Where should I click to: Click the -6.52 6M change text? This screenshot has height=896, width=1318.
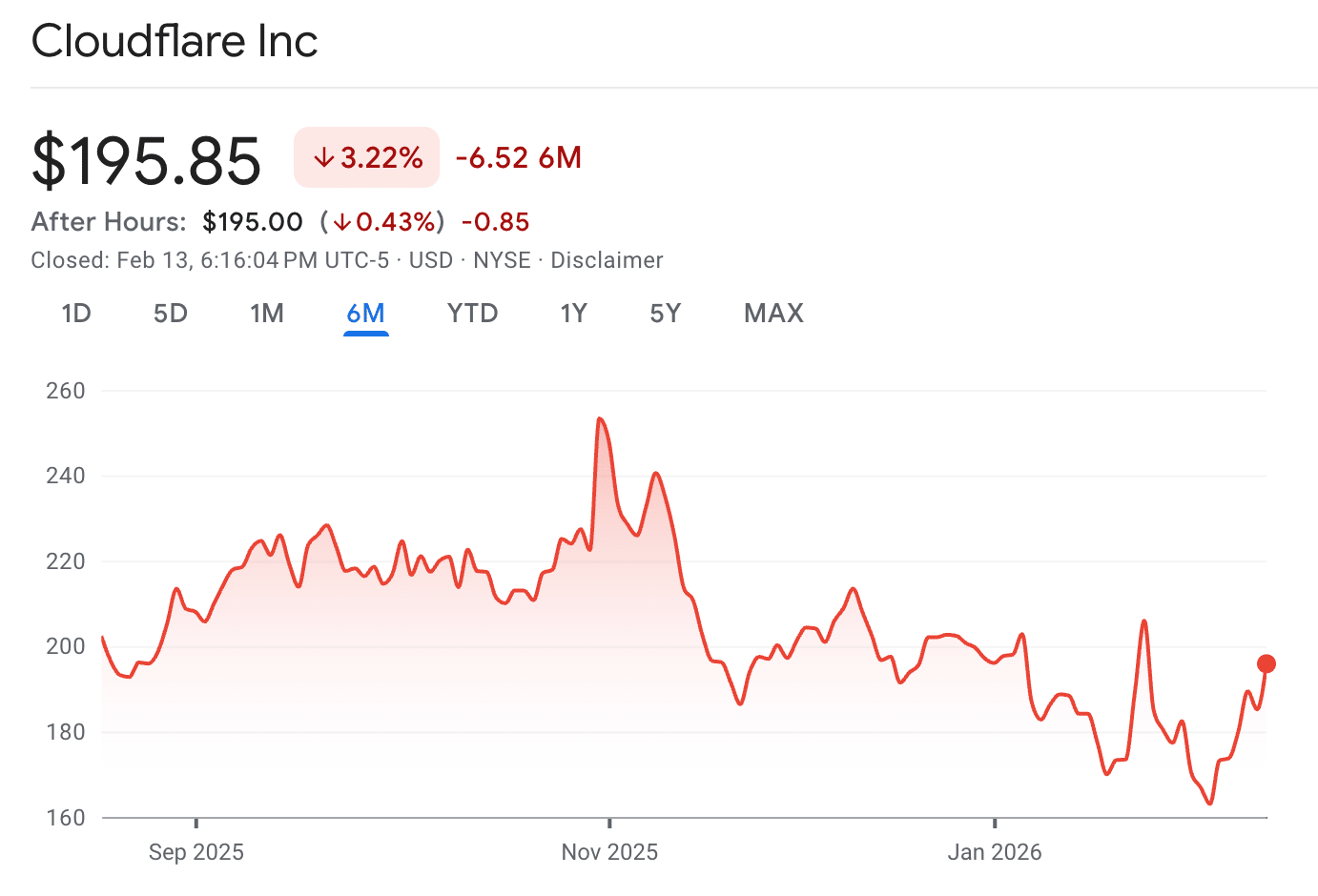tap(519, 158)
